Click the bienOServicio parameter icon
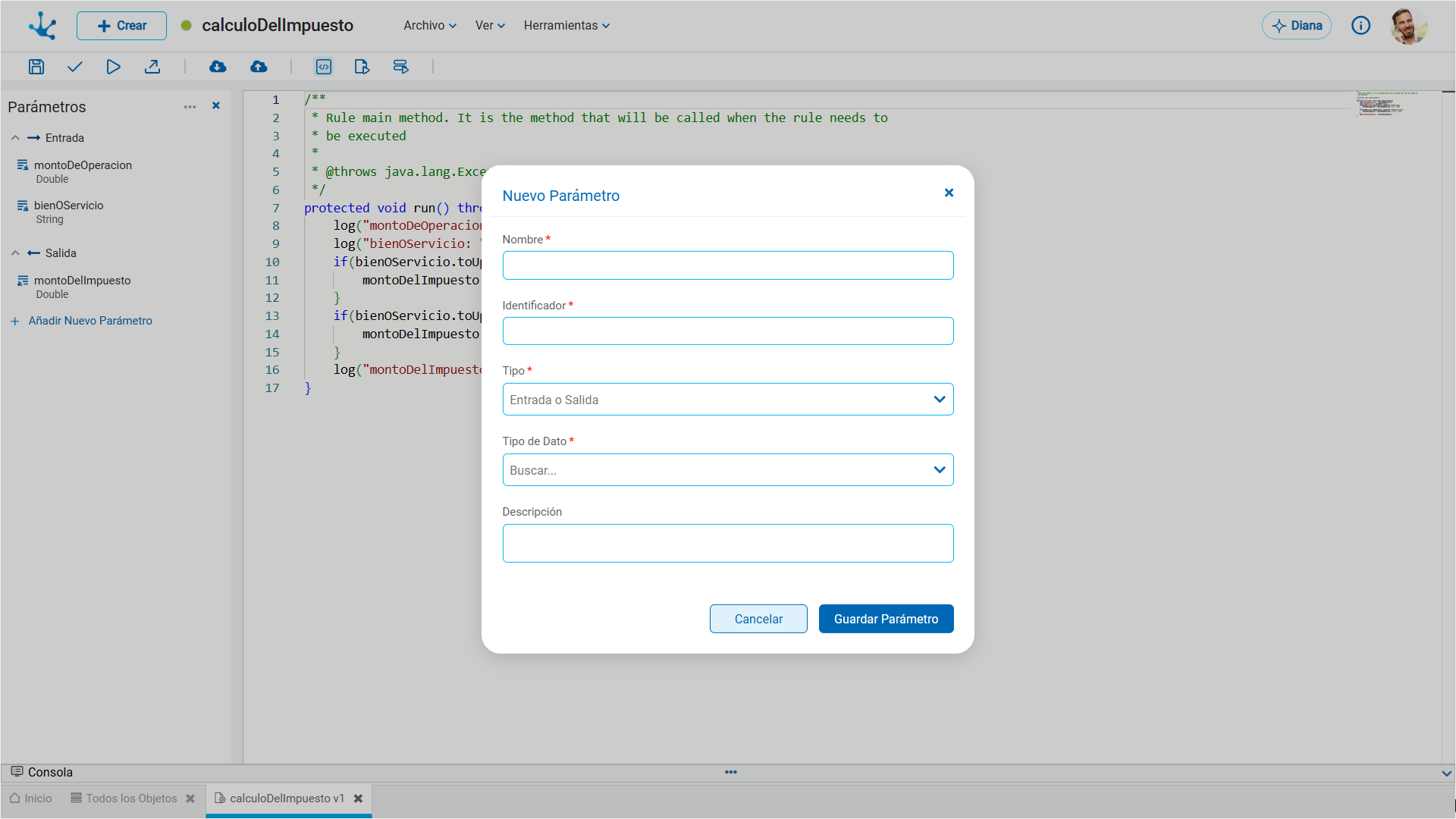 23,206
